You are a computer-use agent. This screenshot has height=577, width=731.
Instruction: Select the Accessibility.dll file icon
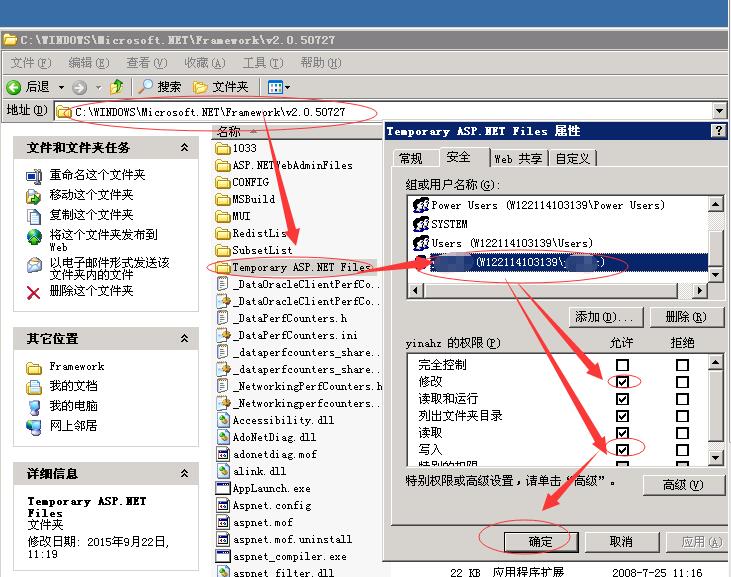(x=223, y=420)
